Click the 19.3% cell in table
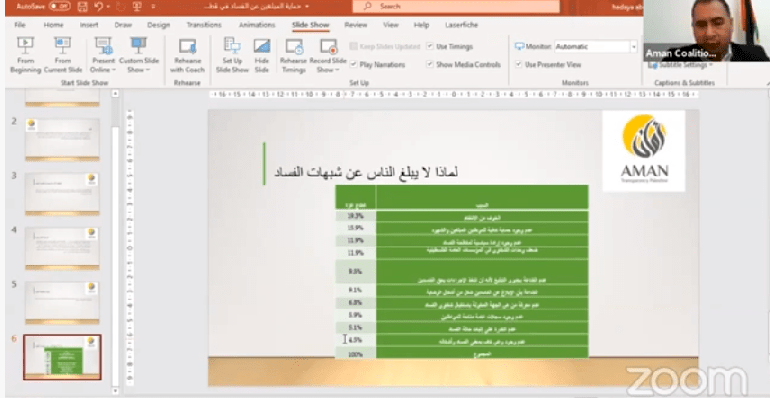770x398 pixels. pos(356,217)
